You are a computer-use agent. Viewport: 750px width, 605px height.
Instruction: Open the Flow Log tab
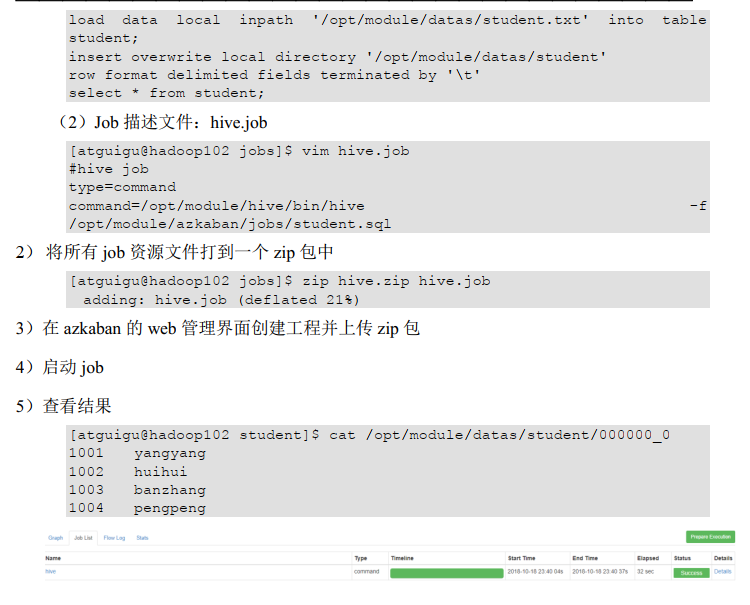point(114,538)
